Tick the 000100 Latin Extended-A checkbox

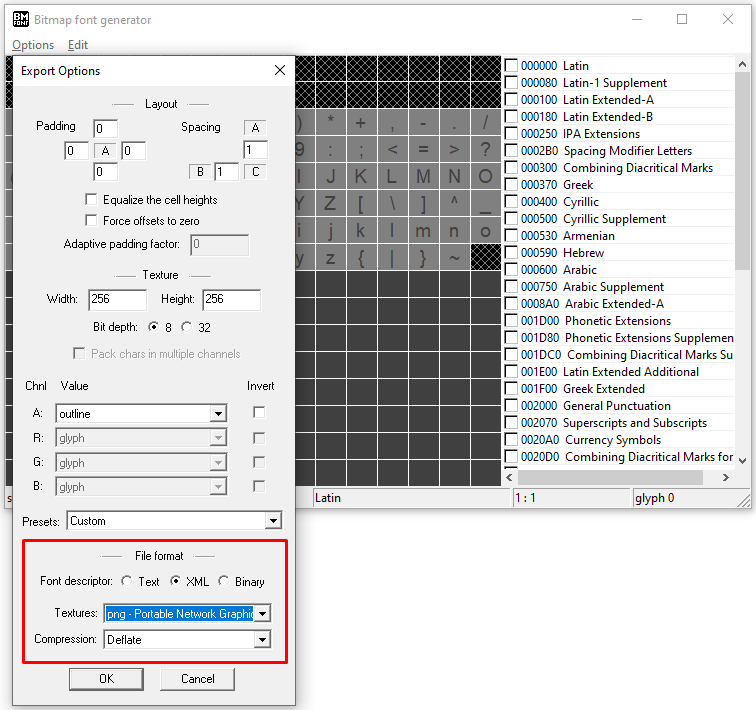point(511,99)
